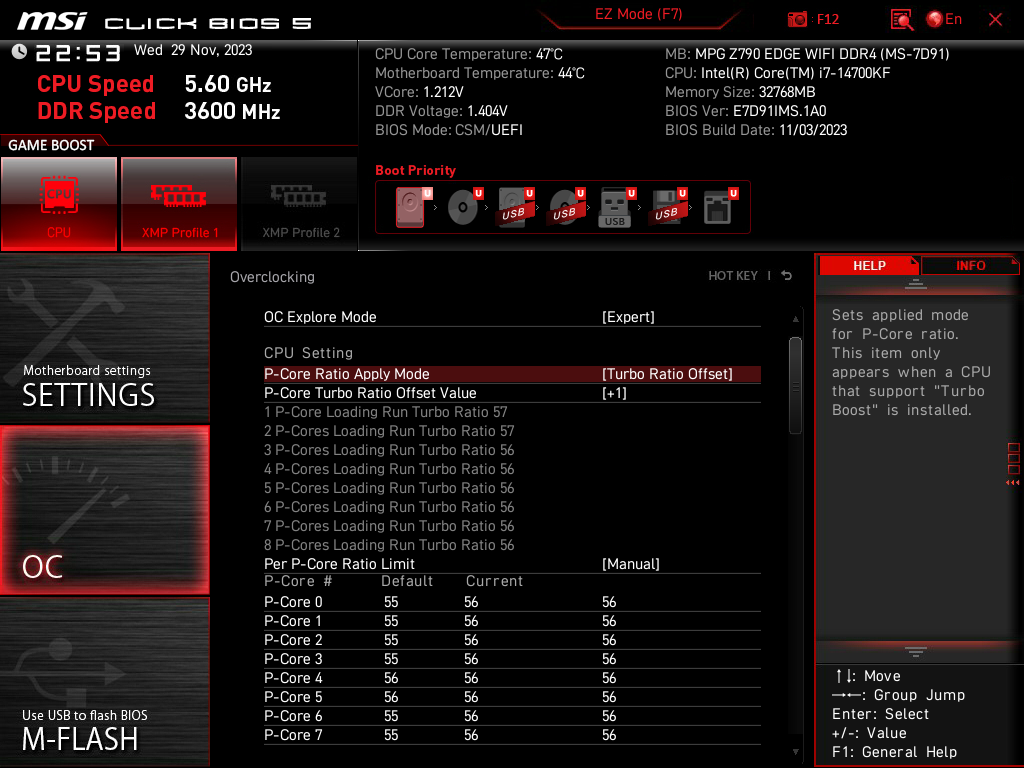1024x768 pixels.
Task: Select the network boot device icon
Action: (x=720, y=207)
